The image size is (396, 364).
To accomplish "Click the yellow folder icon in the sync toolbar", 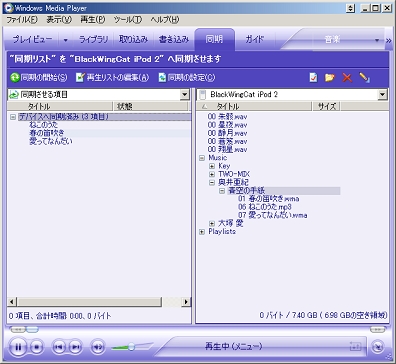I will (x=330, y=78).
